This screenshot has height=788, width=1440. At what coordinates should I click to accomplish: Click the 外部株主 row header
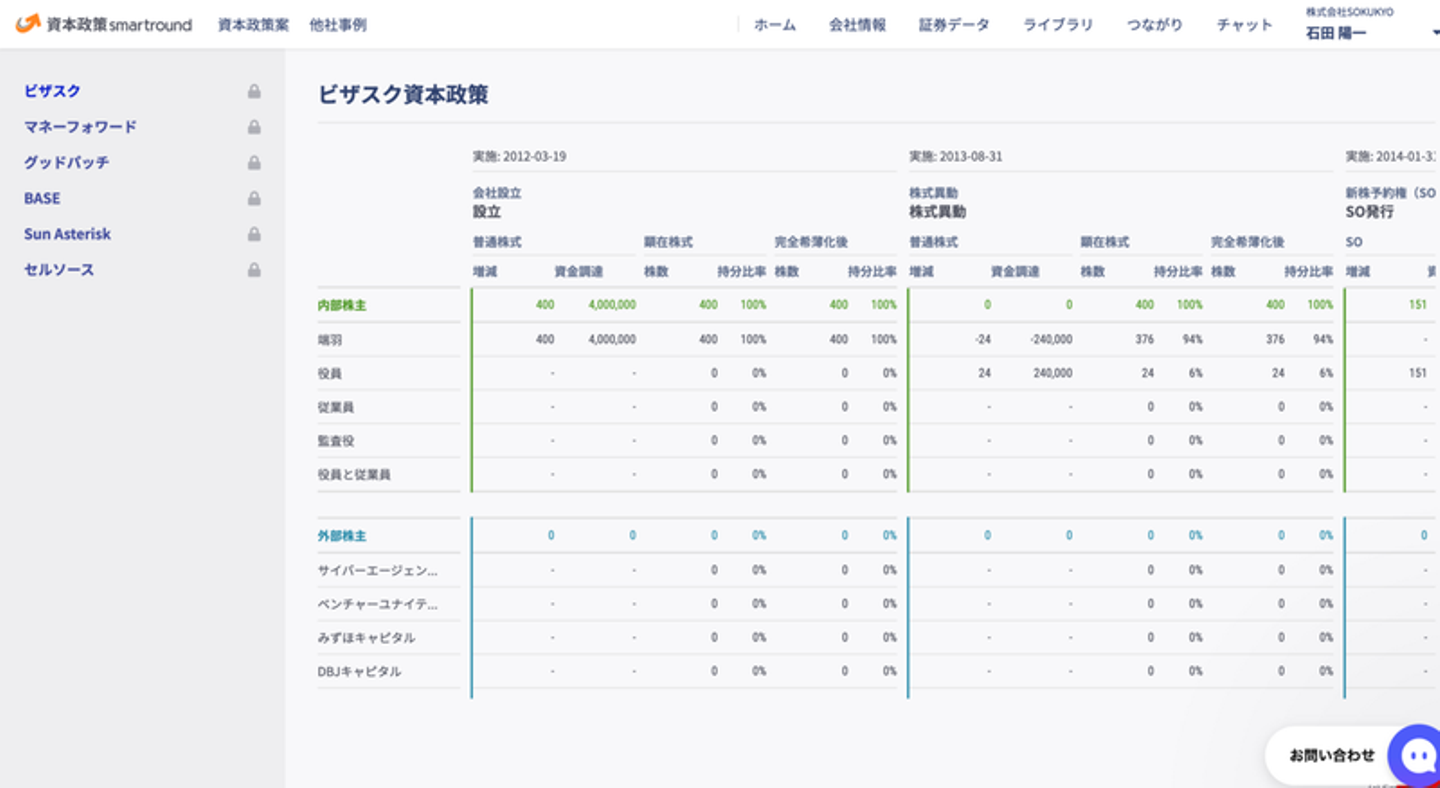[342, 536]
